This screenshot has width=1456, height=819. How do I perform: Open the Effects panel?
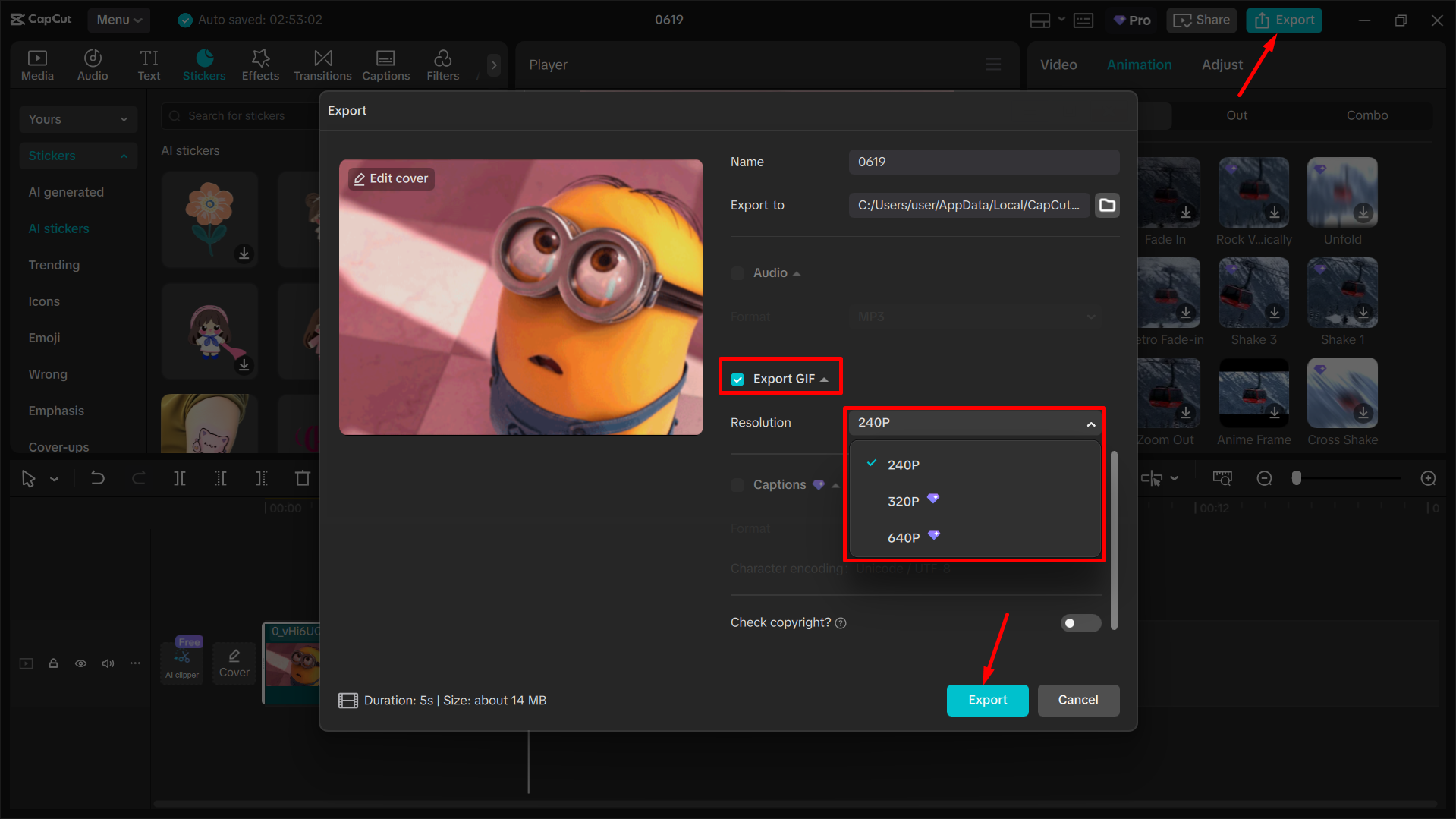pos(260,65)
